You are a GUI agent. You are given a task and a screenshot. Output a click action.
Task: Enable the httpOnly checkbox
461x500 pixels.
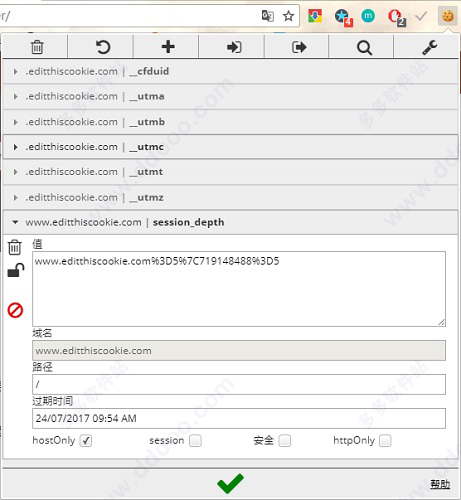pyautogui.click(x=385, y=441)
